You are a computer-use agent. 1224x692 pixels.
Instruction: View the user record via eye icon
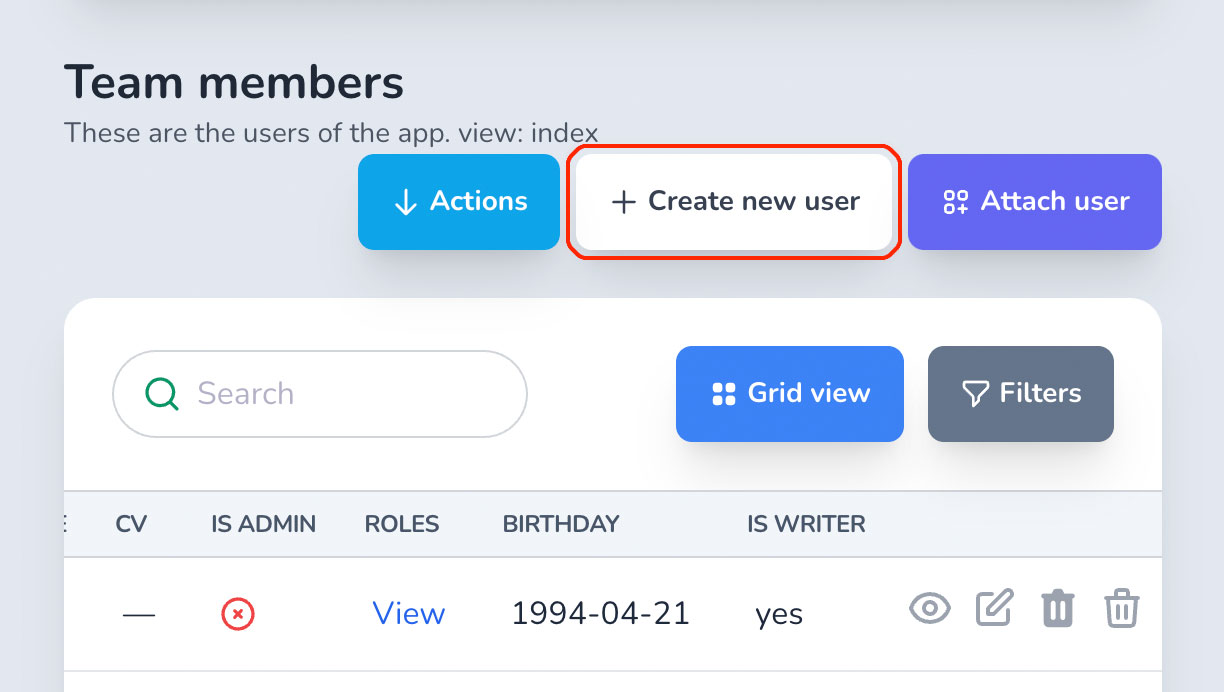pos(929,608)
